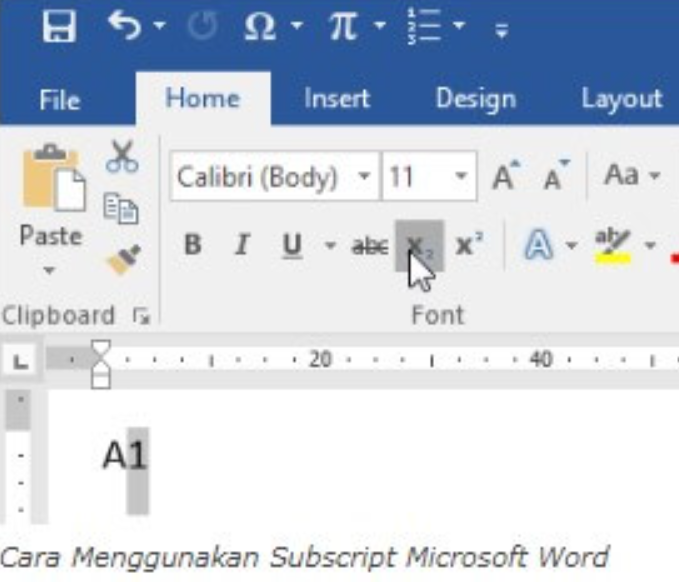Image resolution: width=679 pixels, height=582 pixels.
Task: Click the first line indent marker on the ruler
Action: click(100, 350)
